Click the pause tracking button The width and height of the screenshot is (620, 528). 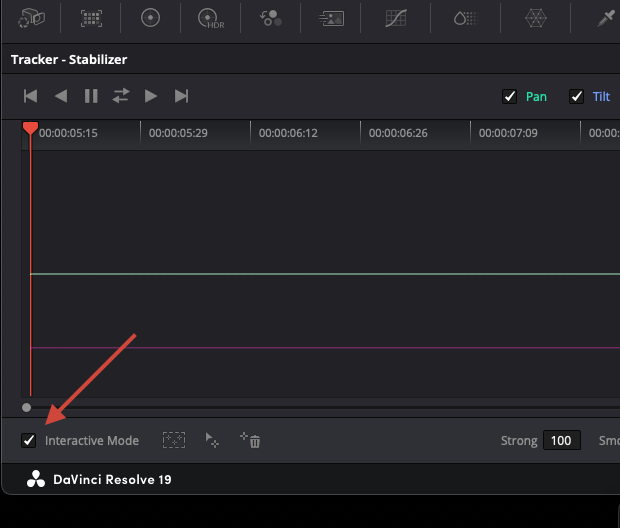[x=91, y=96]
